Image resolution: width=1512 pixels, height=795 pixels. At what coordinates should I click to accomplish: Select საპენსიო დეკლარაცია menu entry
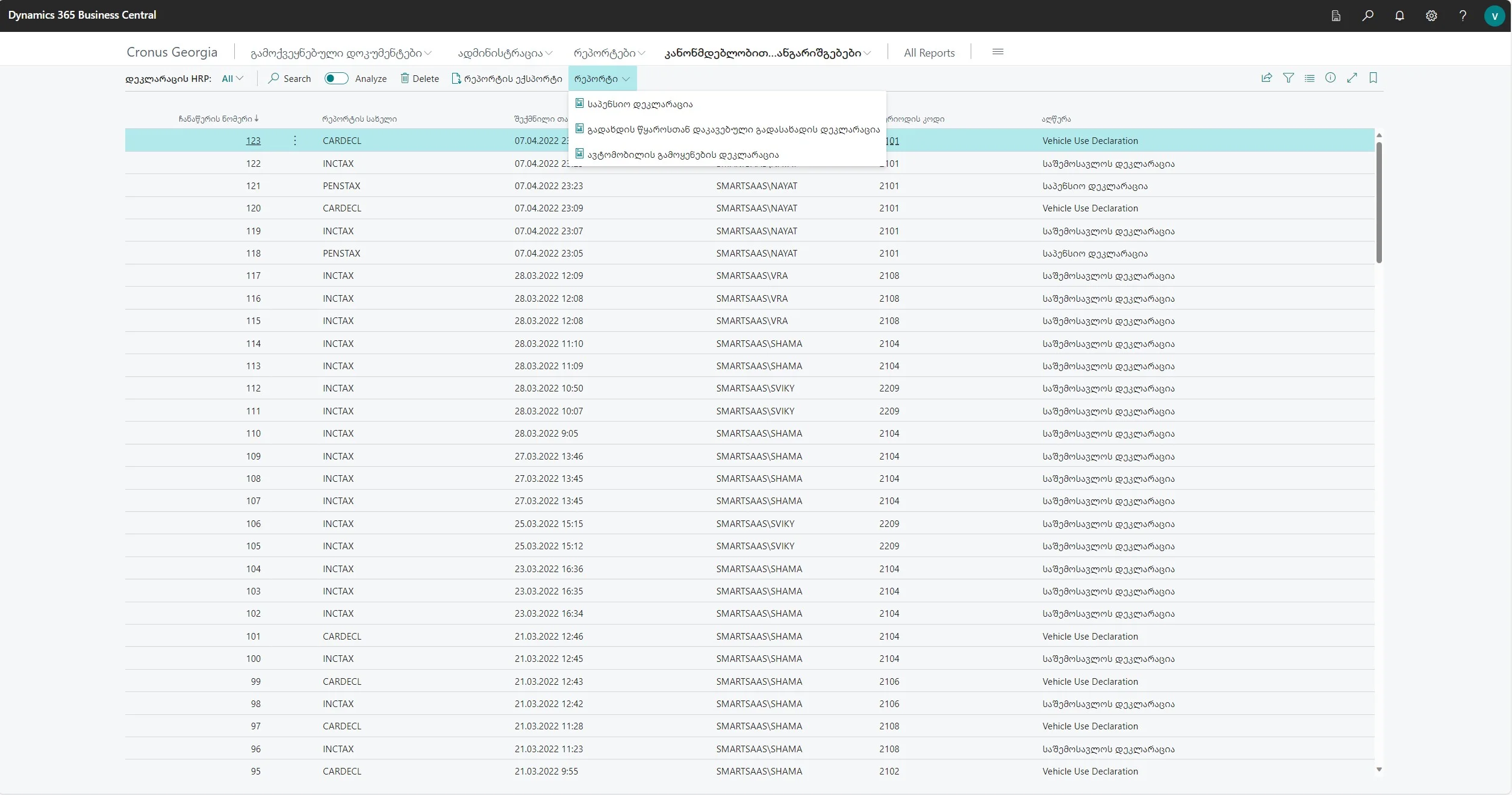639,104
